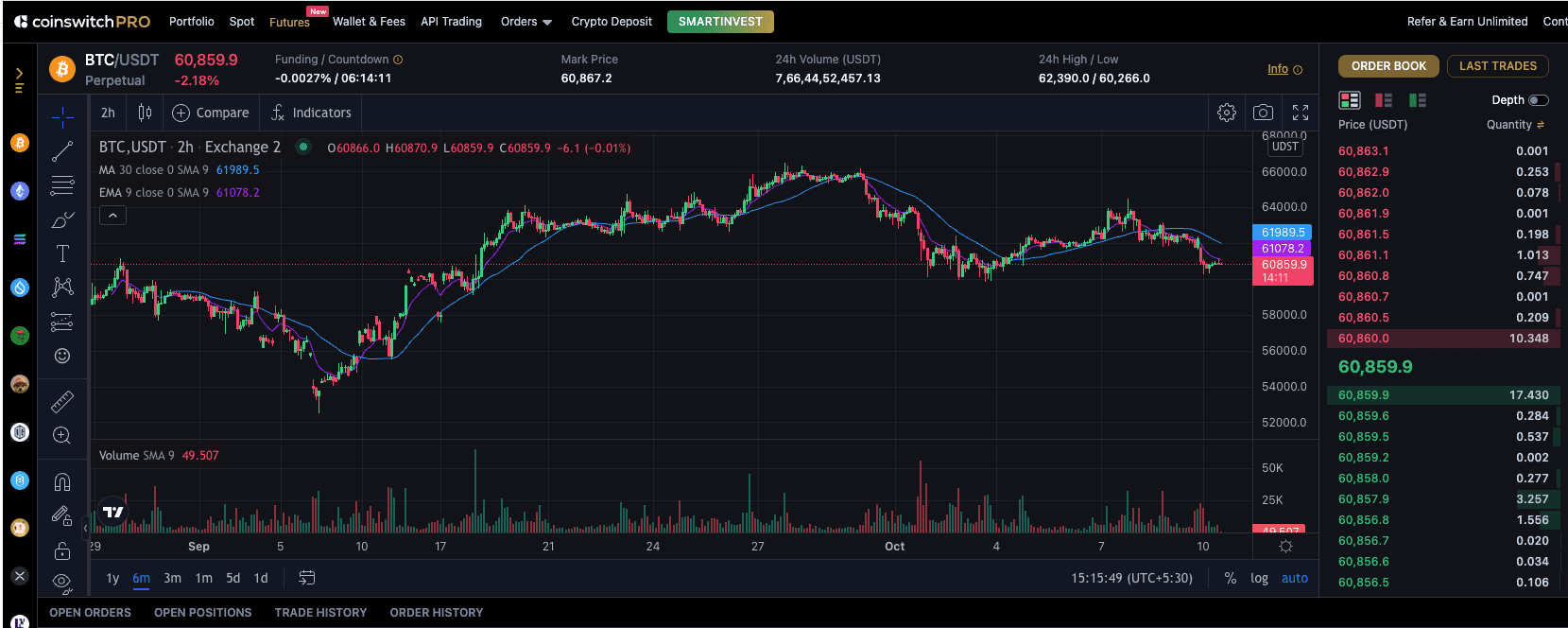1568x628 pixels.
Task: Take a chart snapshot with camera icon
Action: tap(1263, 113)
